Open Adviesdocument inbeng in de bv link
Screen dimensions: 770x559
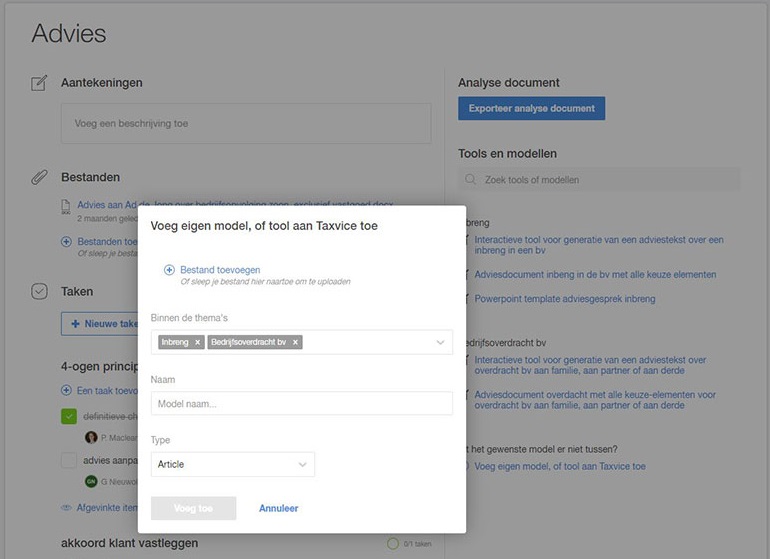click(595, 275)
